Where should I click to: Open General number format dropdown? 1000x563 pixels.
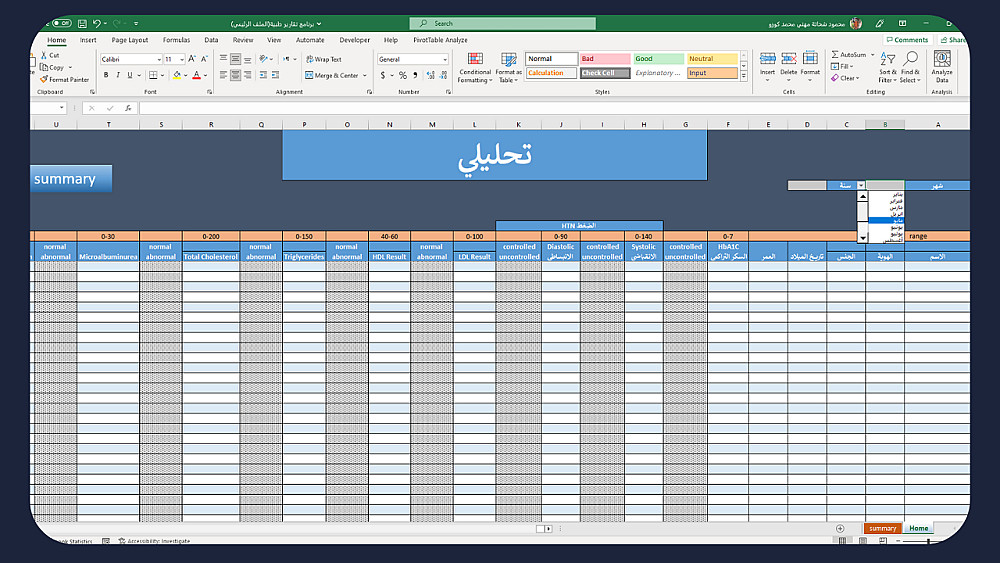[445, 59]
